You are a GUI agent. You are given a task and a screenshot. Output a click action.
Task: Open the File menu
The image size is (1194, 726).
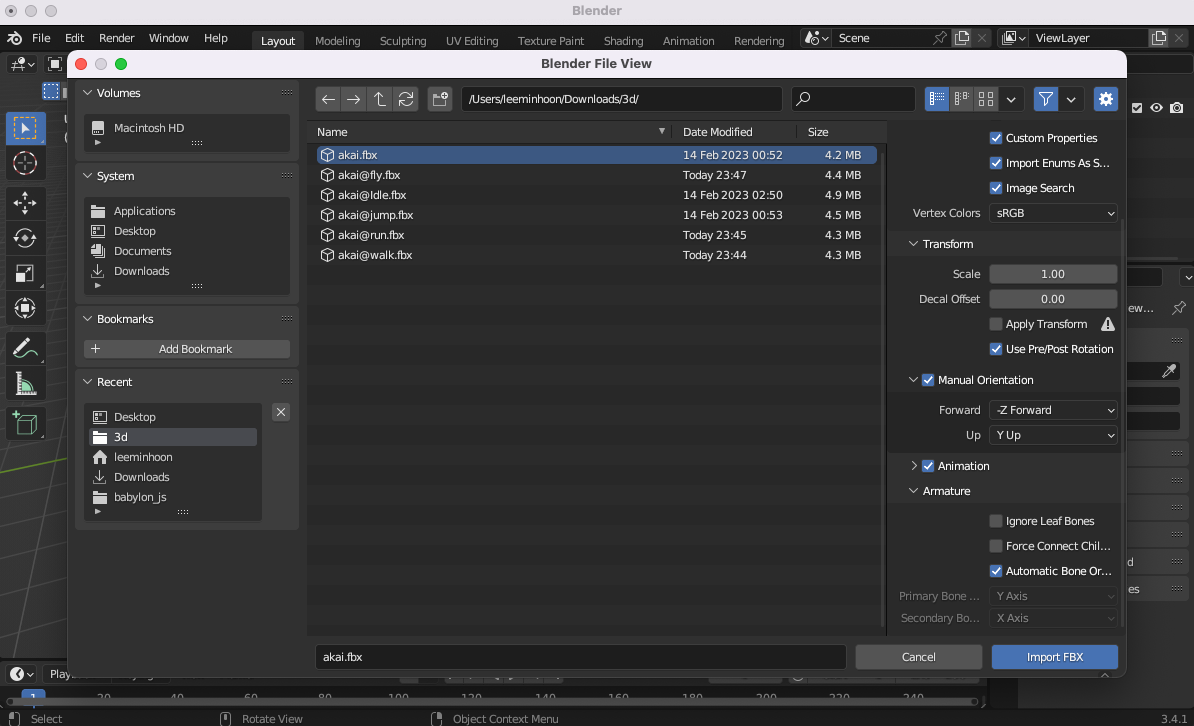pos(41,38)
